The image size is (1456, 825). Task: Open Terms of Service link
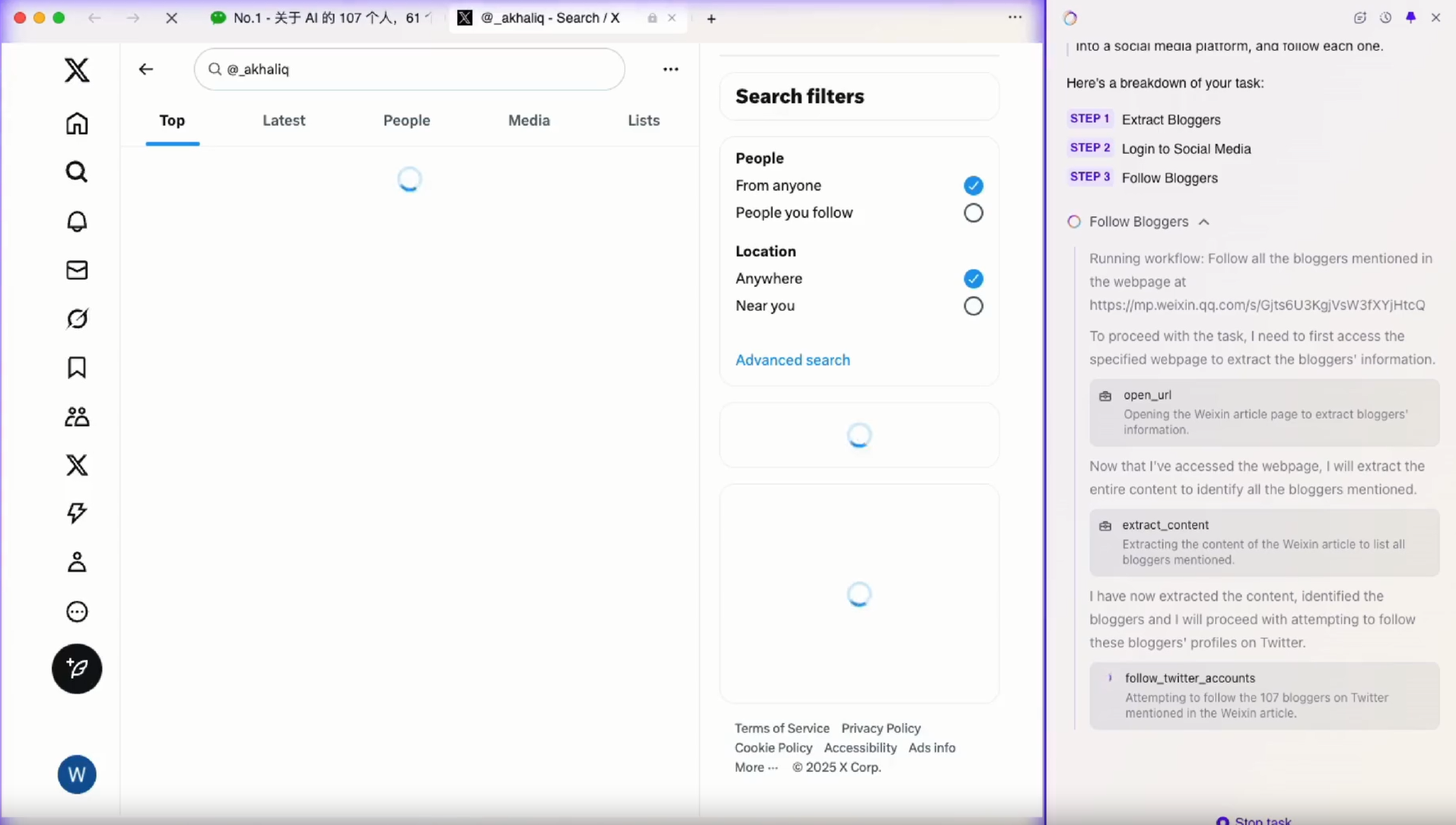tap(782, 728)
